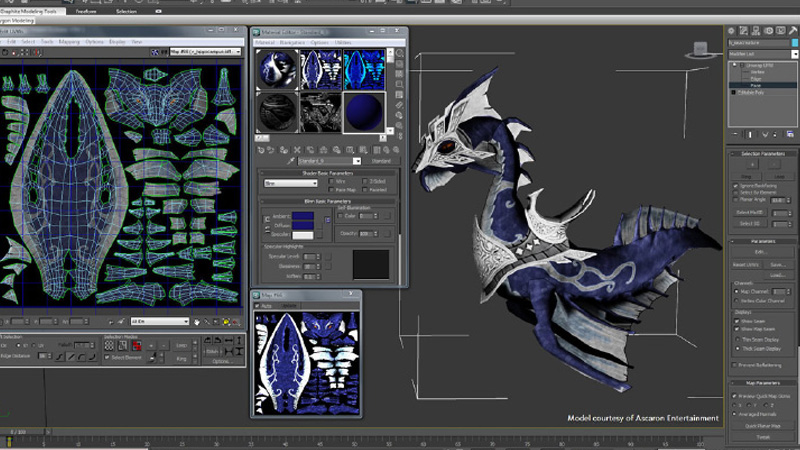
Task: Click the Standard material type button
Action: [381, 160]
